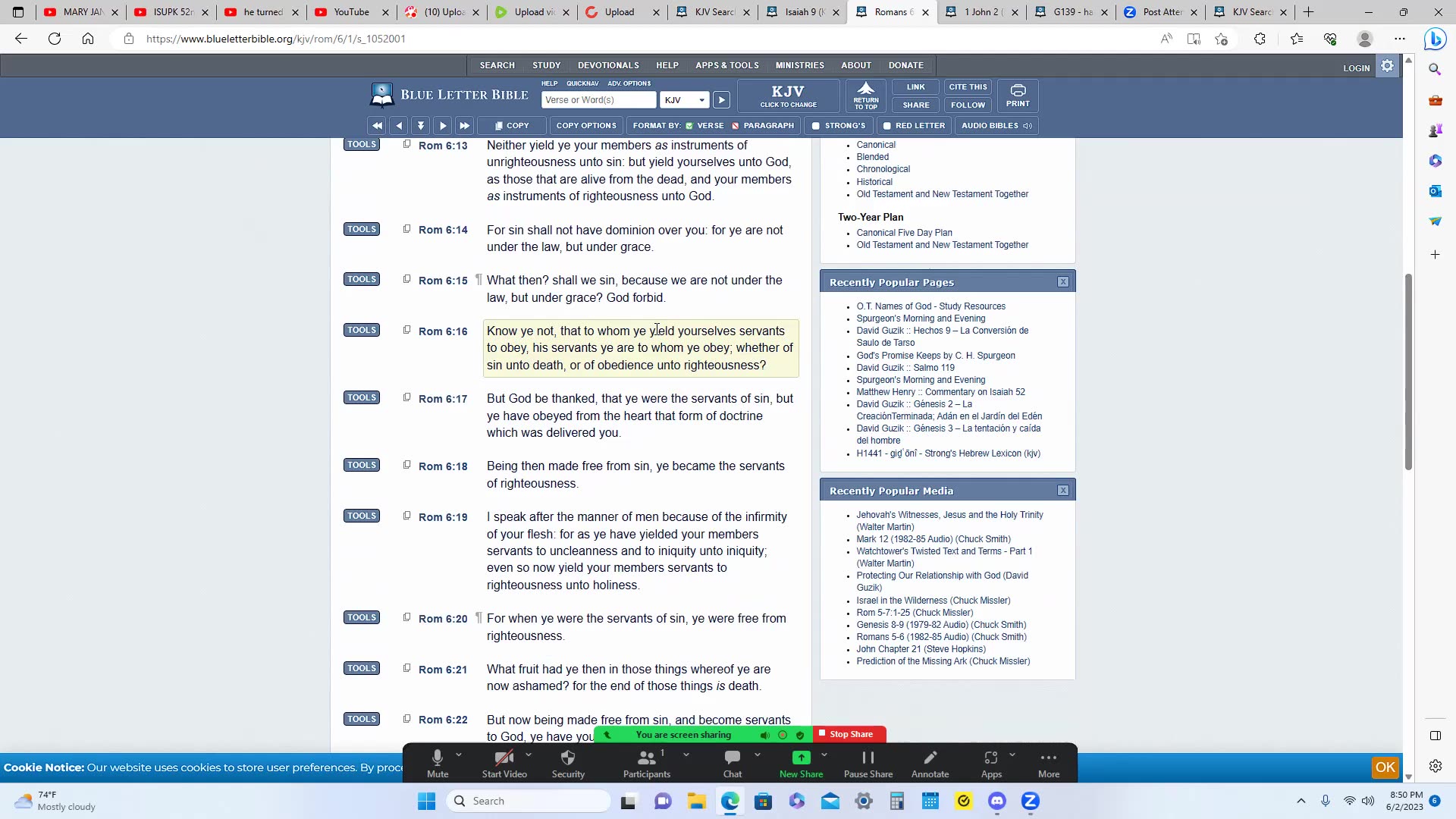Expand Start Video options arrow

coord(529,755)
